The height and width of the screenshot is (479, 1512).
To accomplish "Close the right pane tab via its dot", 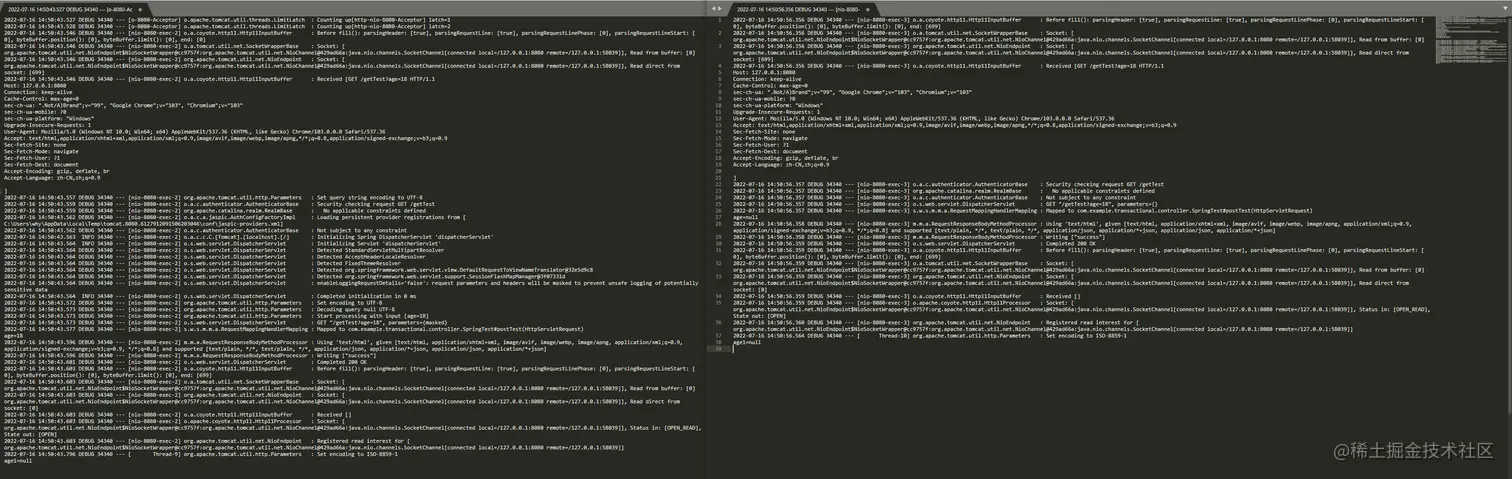I will [x=868, y=9].
